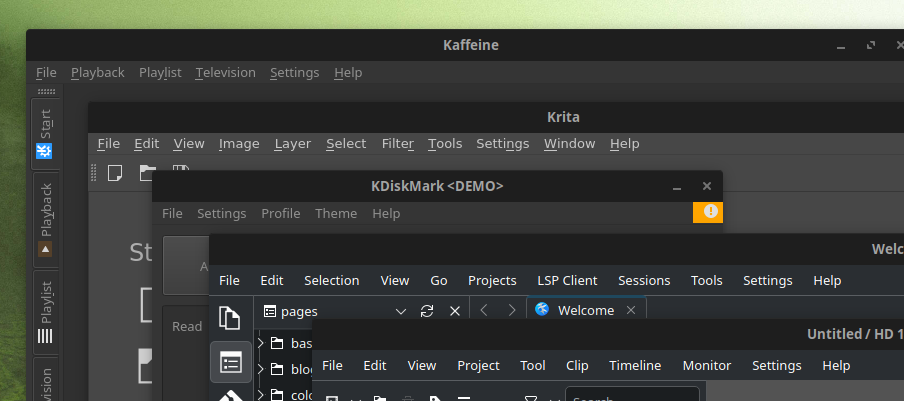The height and width of the screenshot is (401, 904).
Task: Open the Profile menu in KDiskMark
Action: (x=281, y=214)
